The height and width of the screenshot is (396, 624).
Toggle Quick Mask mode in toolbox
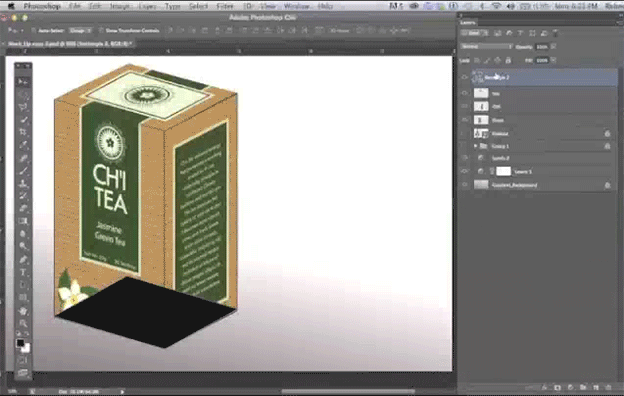pyautogui.click(x=23, y=361)
